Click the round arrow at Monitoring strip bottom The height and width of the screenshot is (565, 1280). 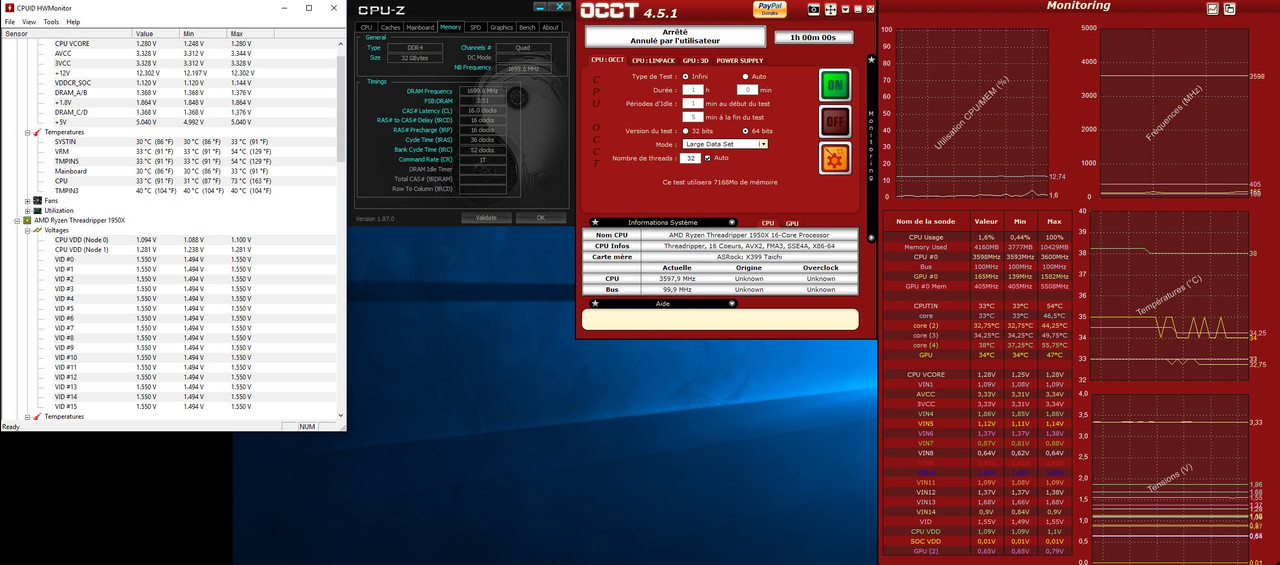tap(871, 237)
